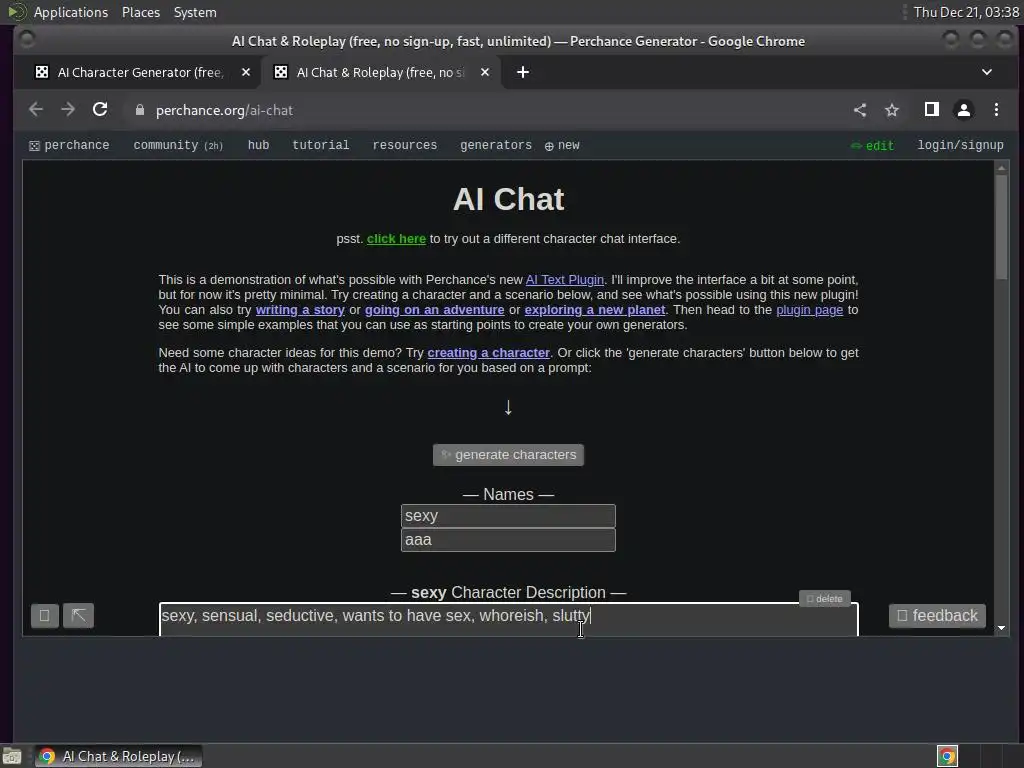Open the 'plugin page' link
Viewport: 1024px width, 768px height.
809,310
